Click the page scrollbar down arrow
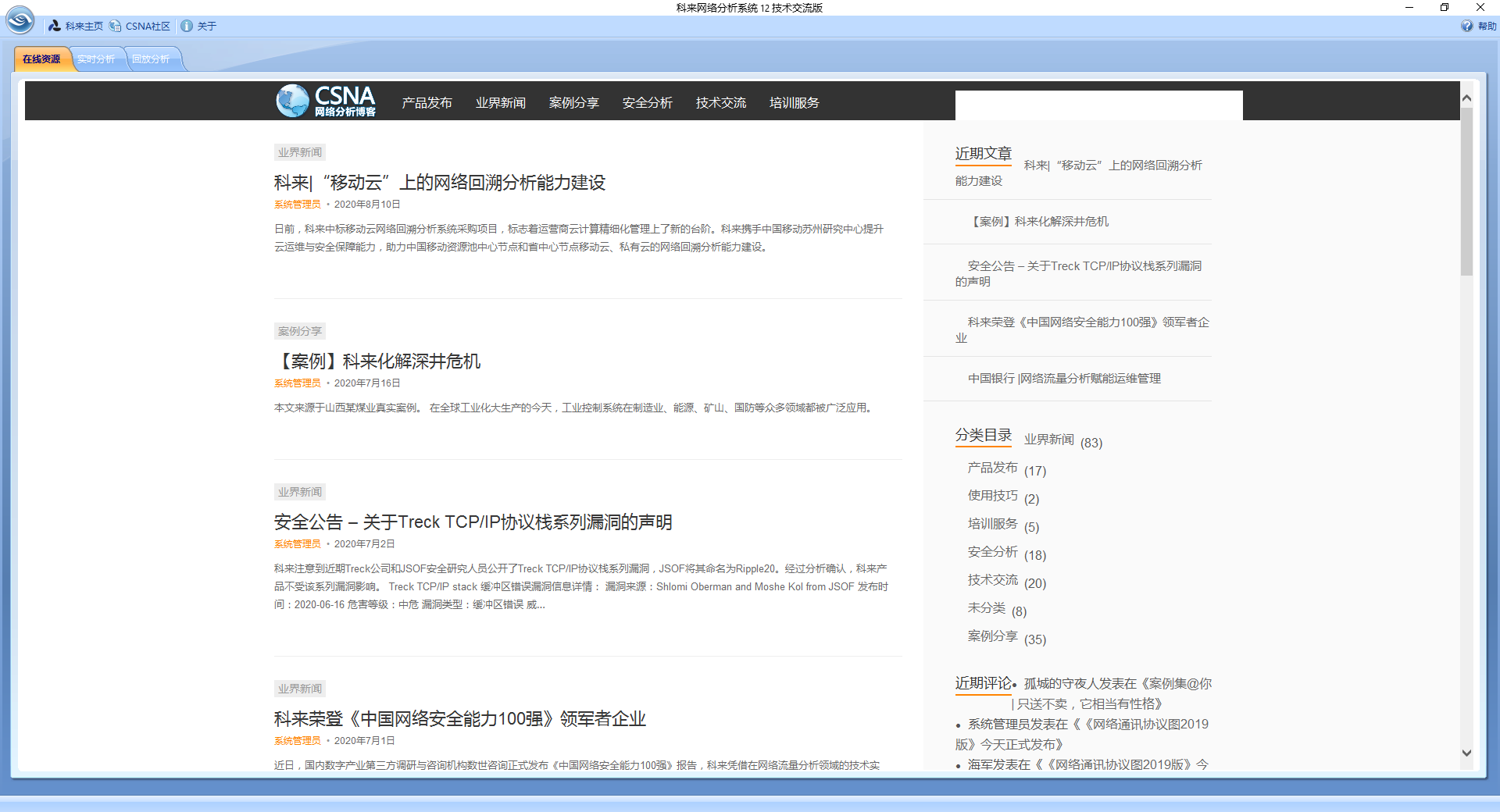This screenshot has width=1500, height=812. 1466,753
